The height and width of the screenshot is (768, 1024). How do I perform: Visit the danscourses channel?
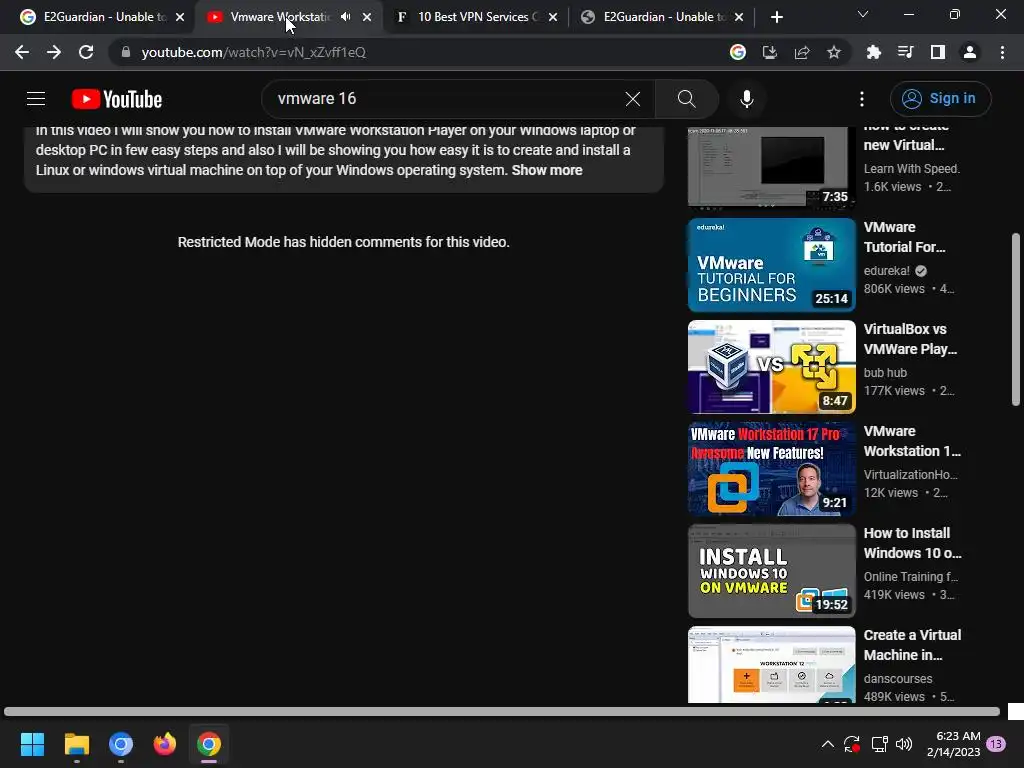point(898,679)
